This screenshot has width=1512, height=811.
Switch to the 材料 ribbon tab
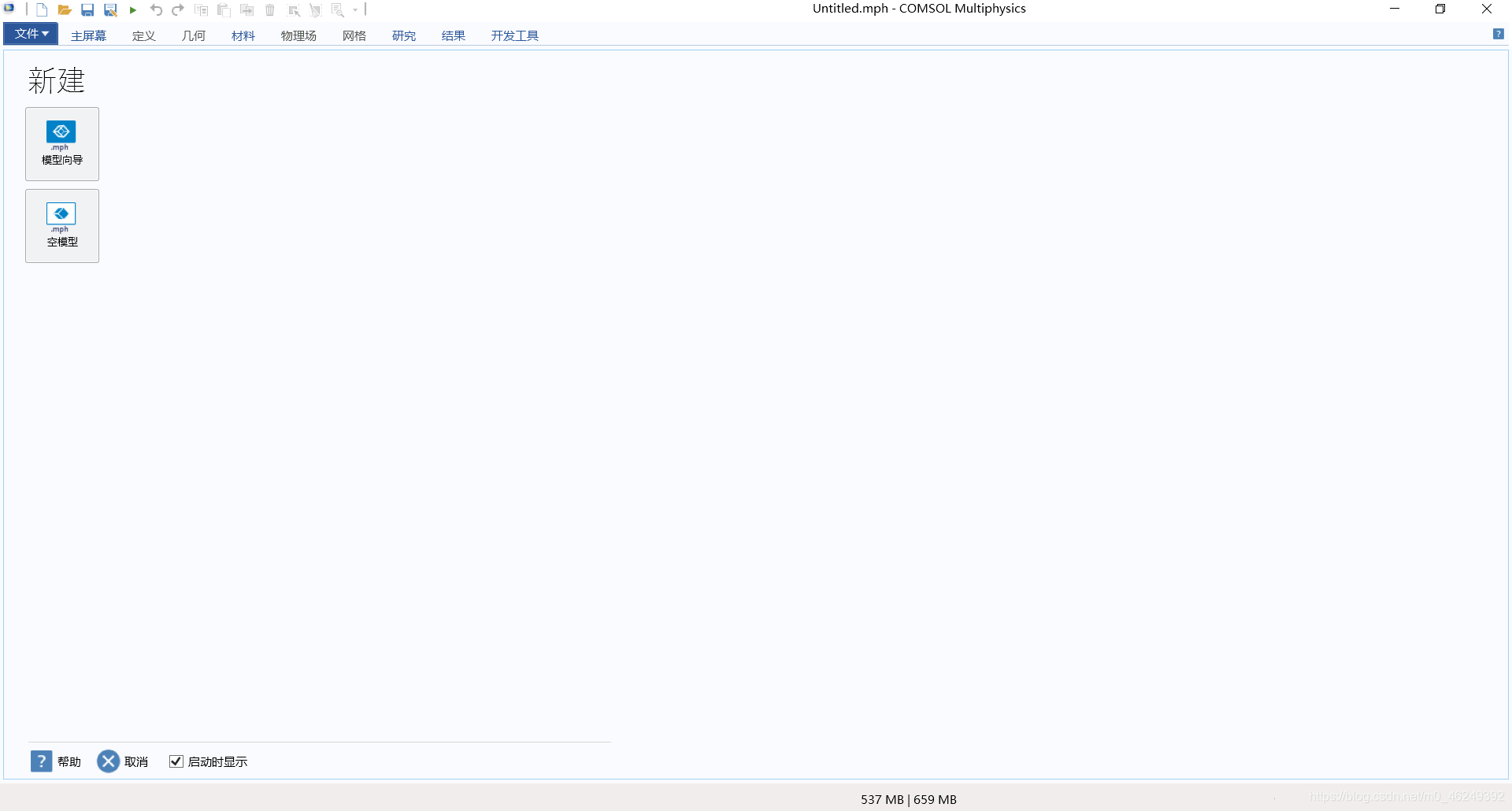243,35
